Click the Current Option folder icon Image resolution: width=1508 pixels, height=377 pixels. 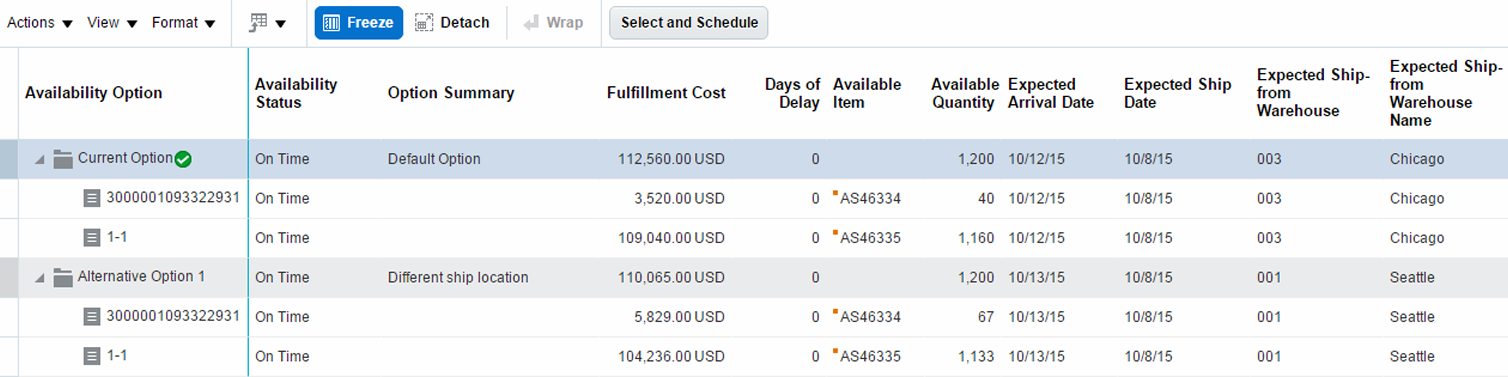coord(63,159)
